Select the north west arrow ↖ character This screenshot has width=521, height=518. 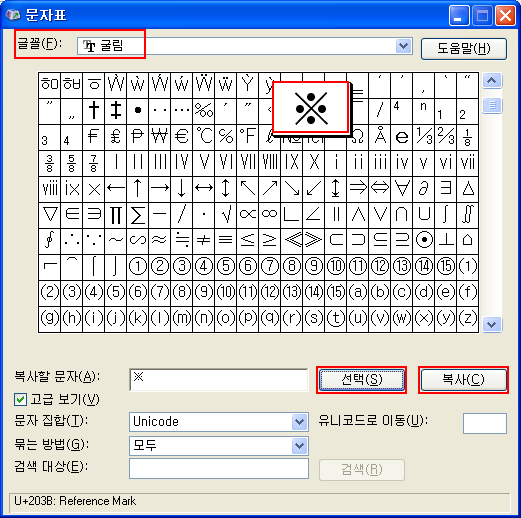pos(248,189)
